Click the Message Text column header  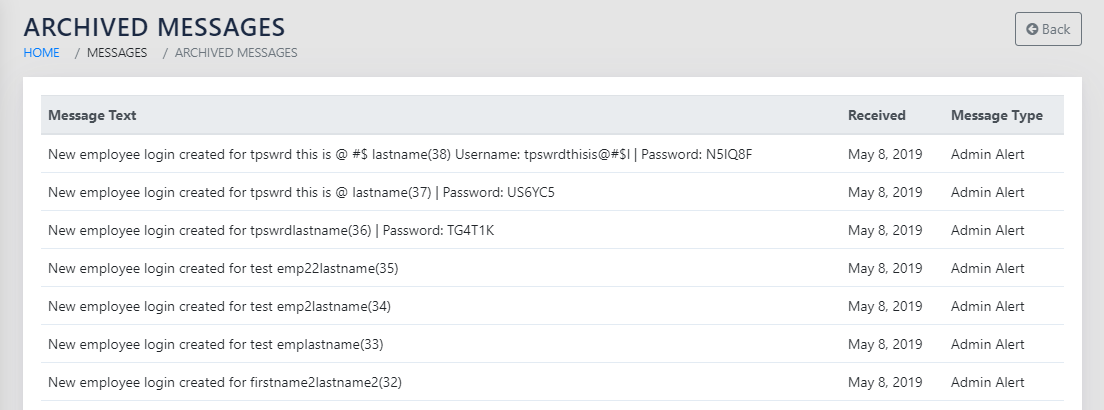(92, 115)
